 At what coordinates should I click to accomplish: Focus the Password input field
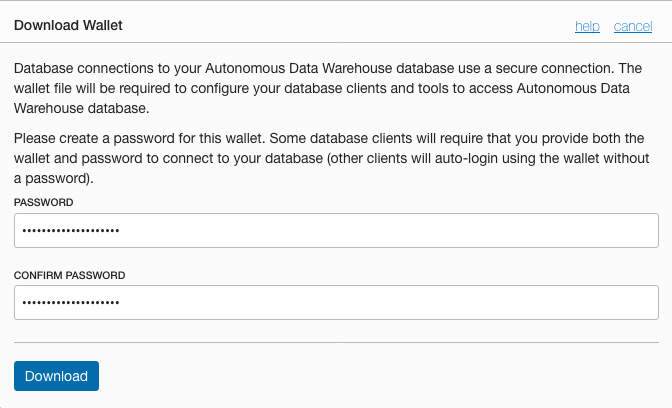click(336, 230)
